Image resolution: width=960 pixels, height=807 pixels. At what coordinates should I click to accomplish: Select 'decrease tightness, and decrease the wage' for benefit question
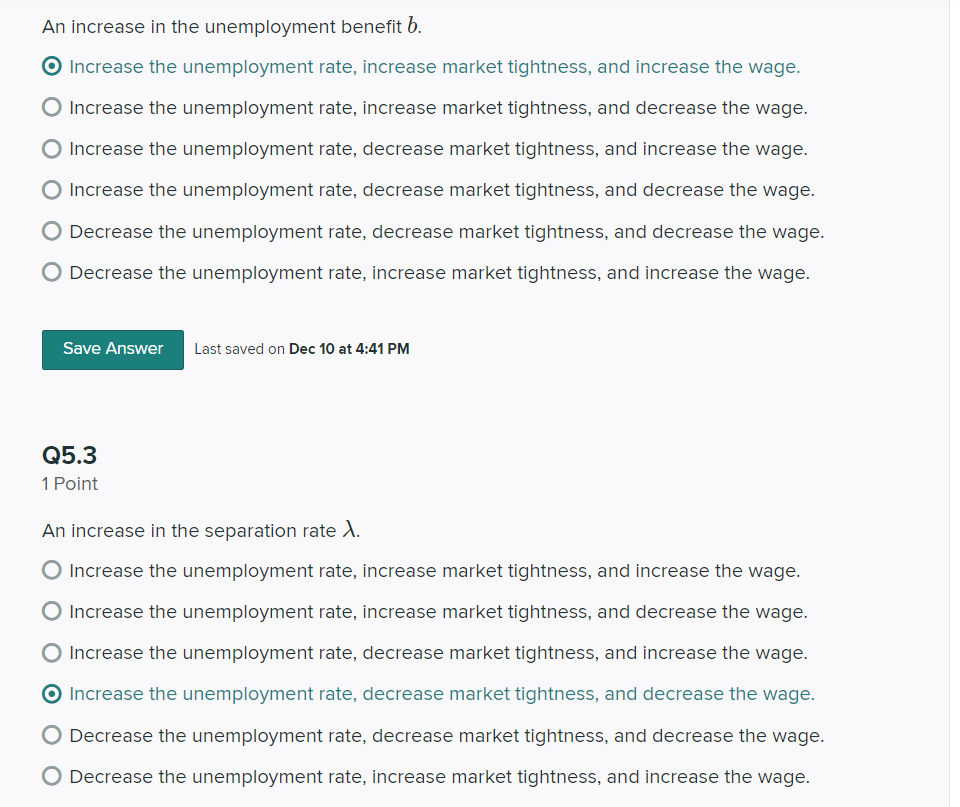click(51, 189)
